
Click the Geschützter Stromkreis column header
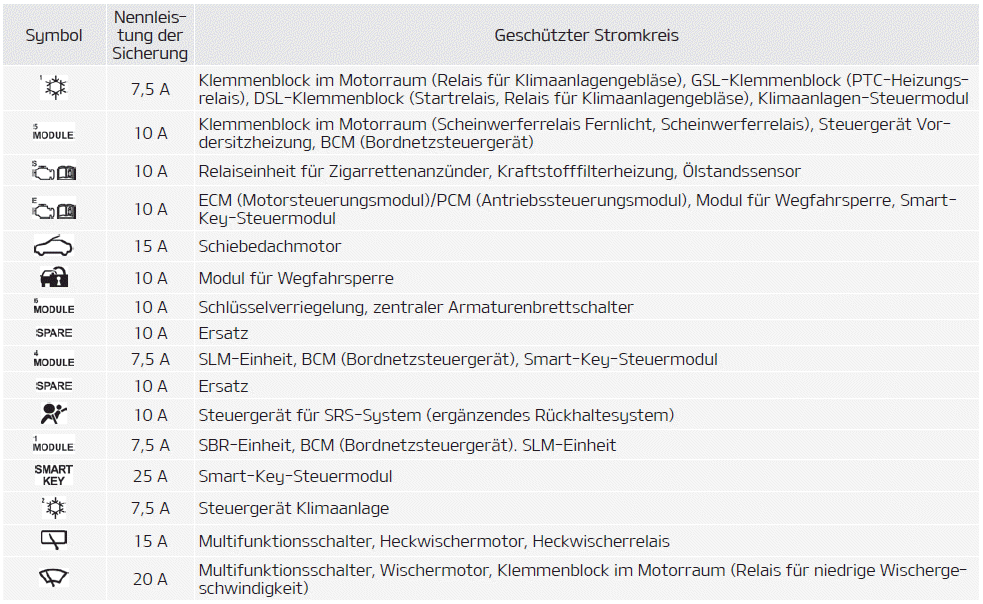[x=586, y=35]
